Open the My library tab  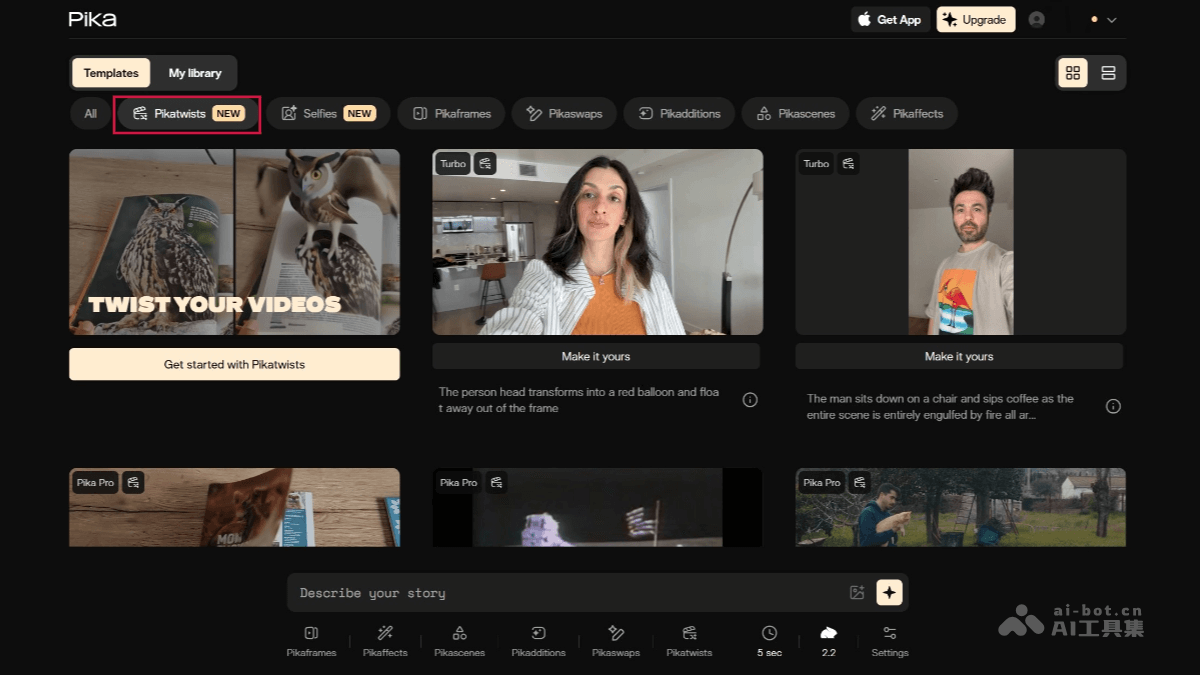[195, 73]
